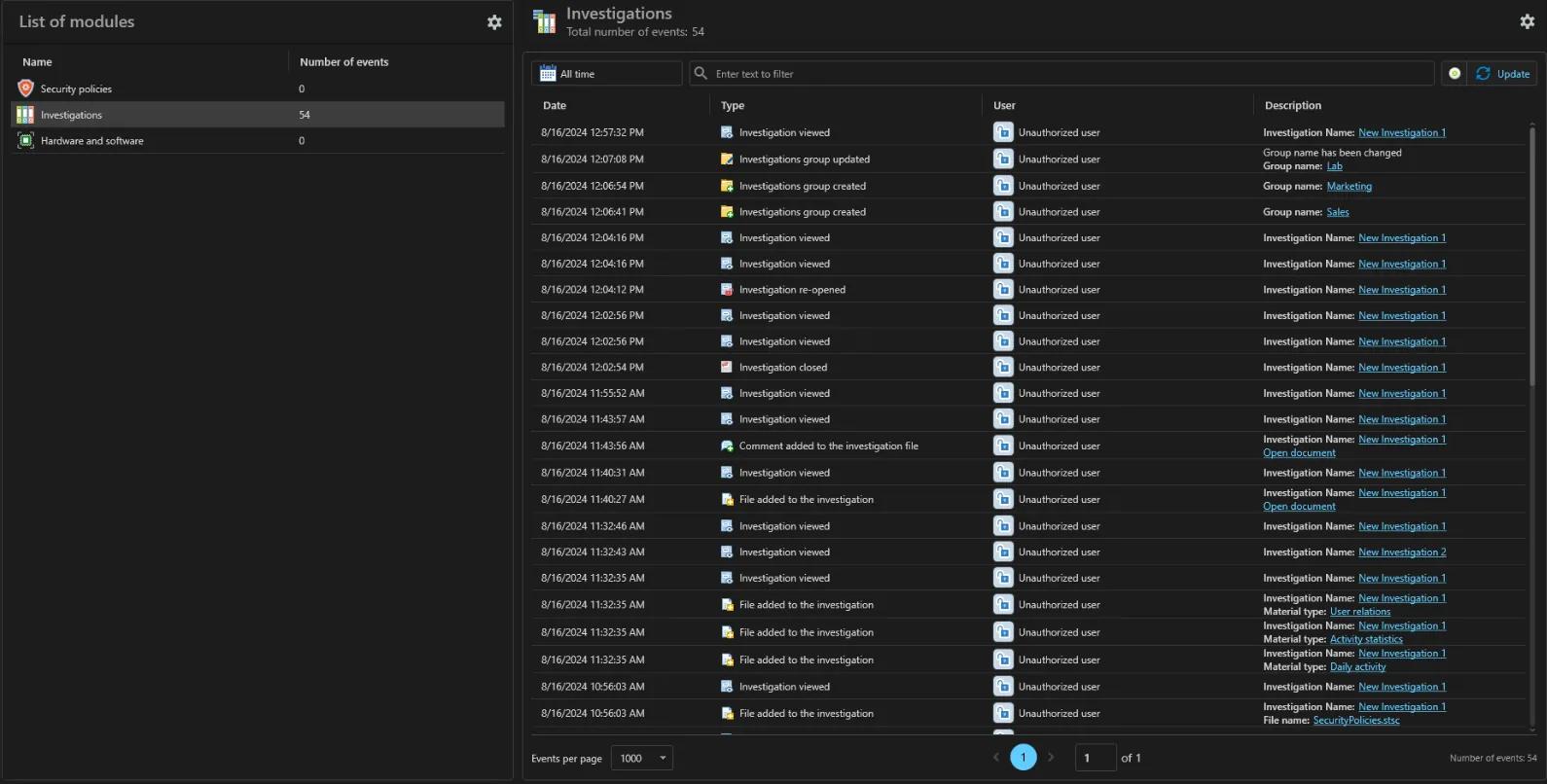
Task: Open the Events per page dropdown
Action: pyautogui.click(x=642, y=758)
